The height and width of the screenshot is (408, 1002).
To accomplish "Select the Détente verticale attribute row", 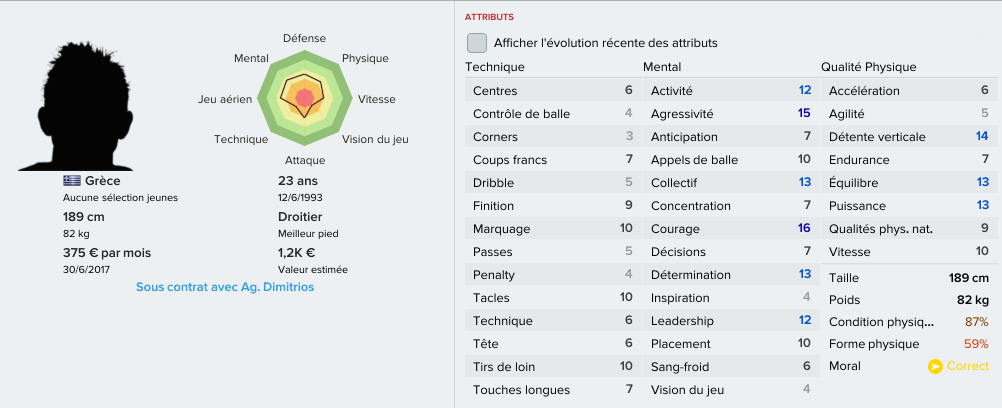I will click(909, 137).
